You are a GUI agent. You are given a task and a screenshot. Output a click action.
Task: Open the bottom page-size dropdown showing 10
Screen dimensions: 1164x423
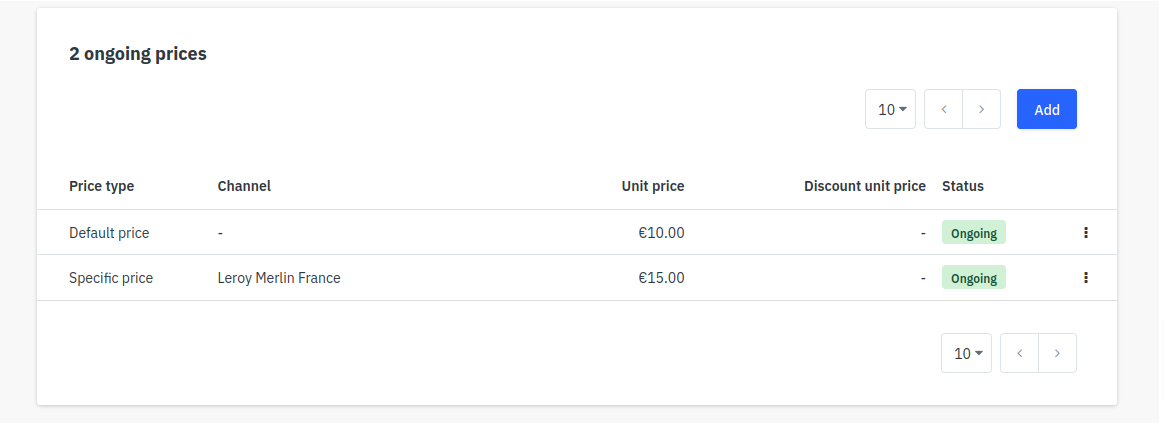[x=966, y=353]
